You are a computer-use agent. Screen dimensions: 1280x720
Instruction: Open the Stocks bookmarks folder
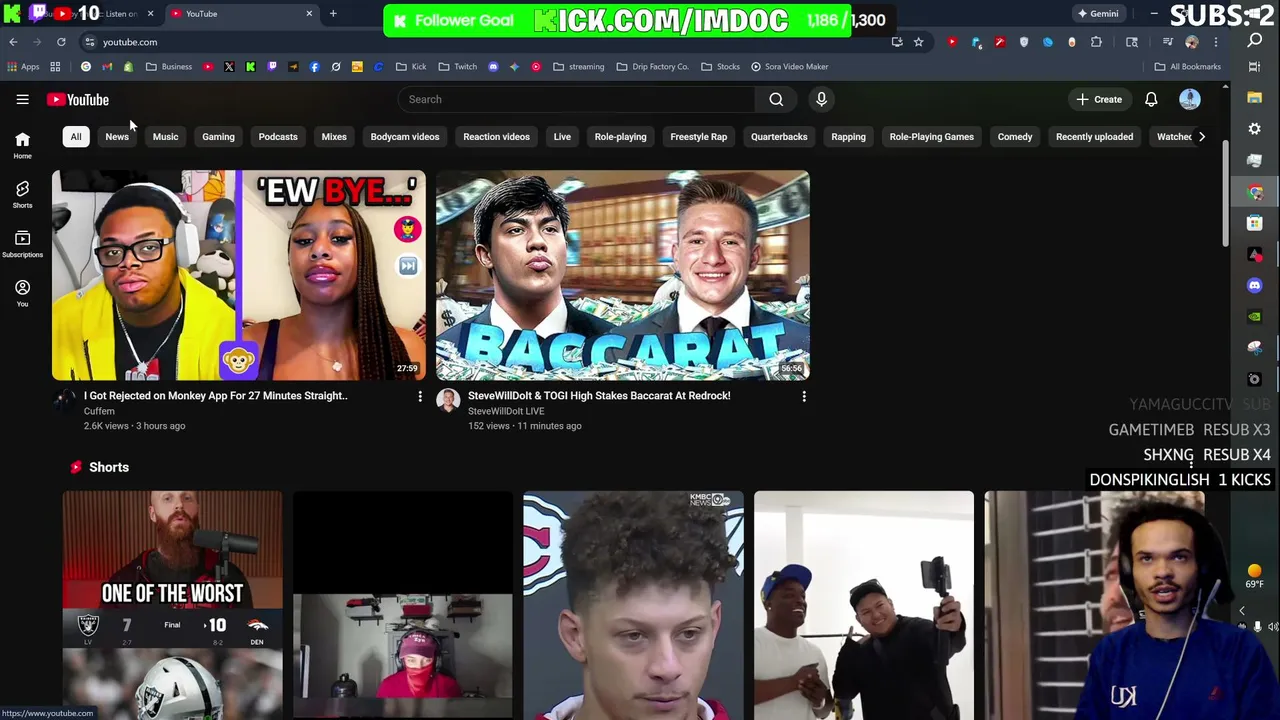tap(720, 67)
